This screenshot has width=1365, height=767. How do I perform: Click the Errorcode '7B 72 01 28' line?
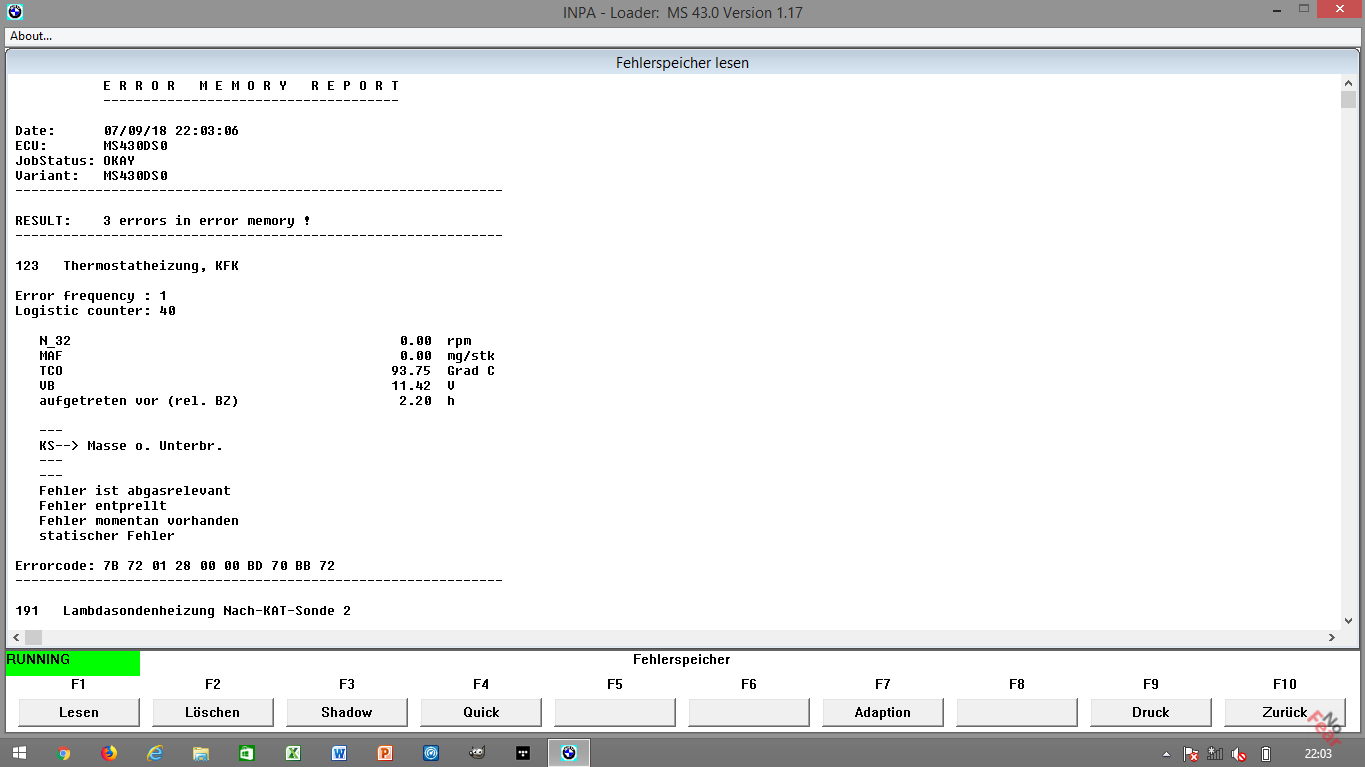click(x=175, y=566)
